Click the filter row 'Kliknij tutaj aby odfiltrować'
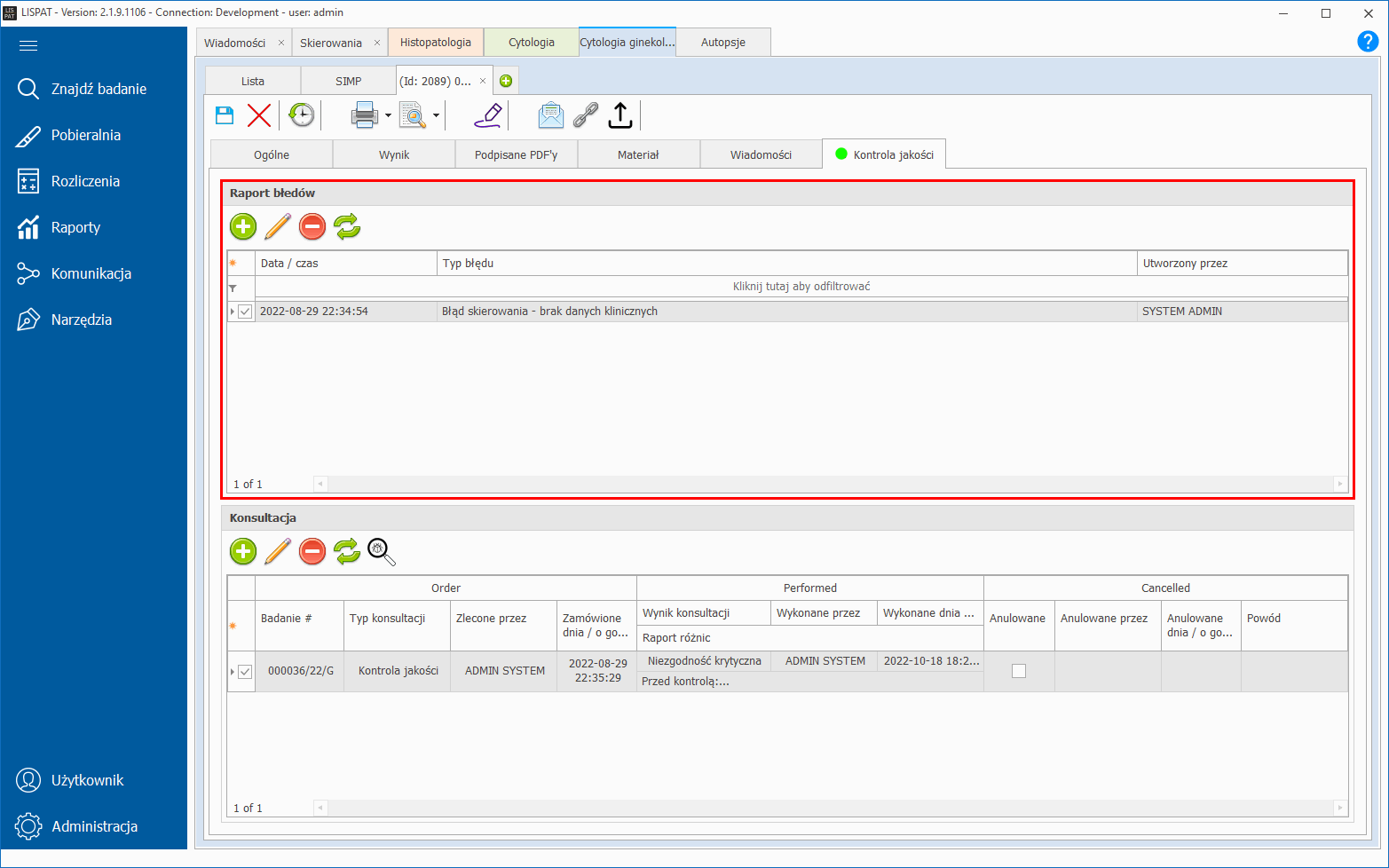 pos(801,287)
